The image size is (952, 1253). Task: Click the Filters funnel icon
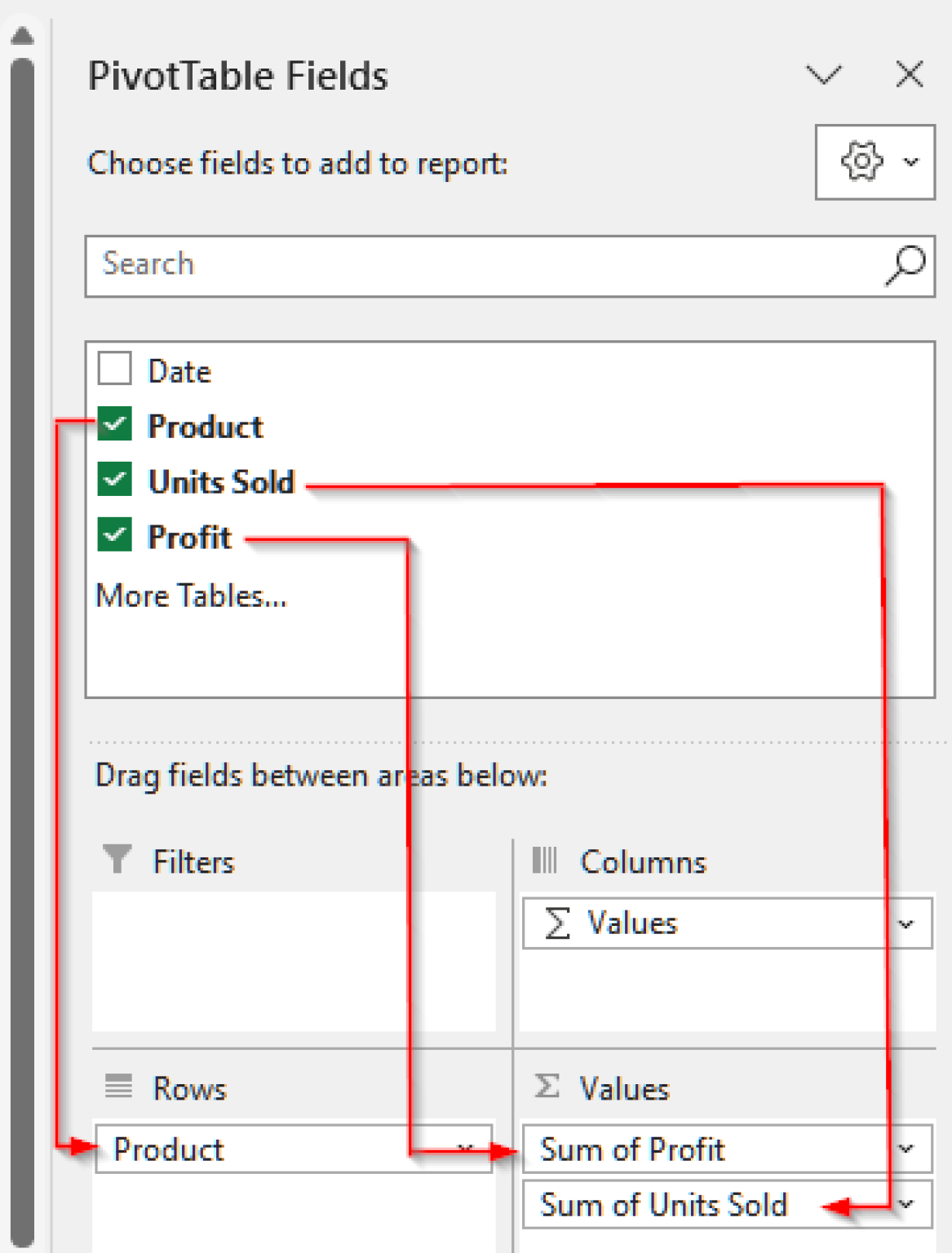[x=117, y=860]
